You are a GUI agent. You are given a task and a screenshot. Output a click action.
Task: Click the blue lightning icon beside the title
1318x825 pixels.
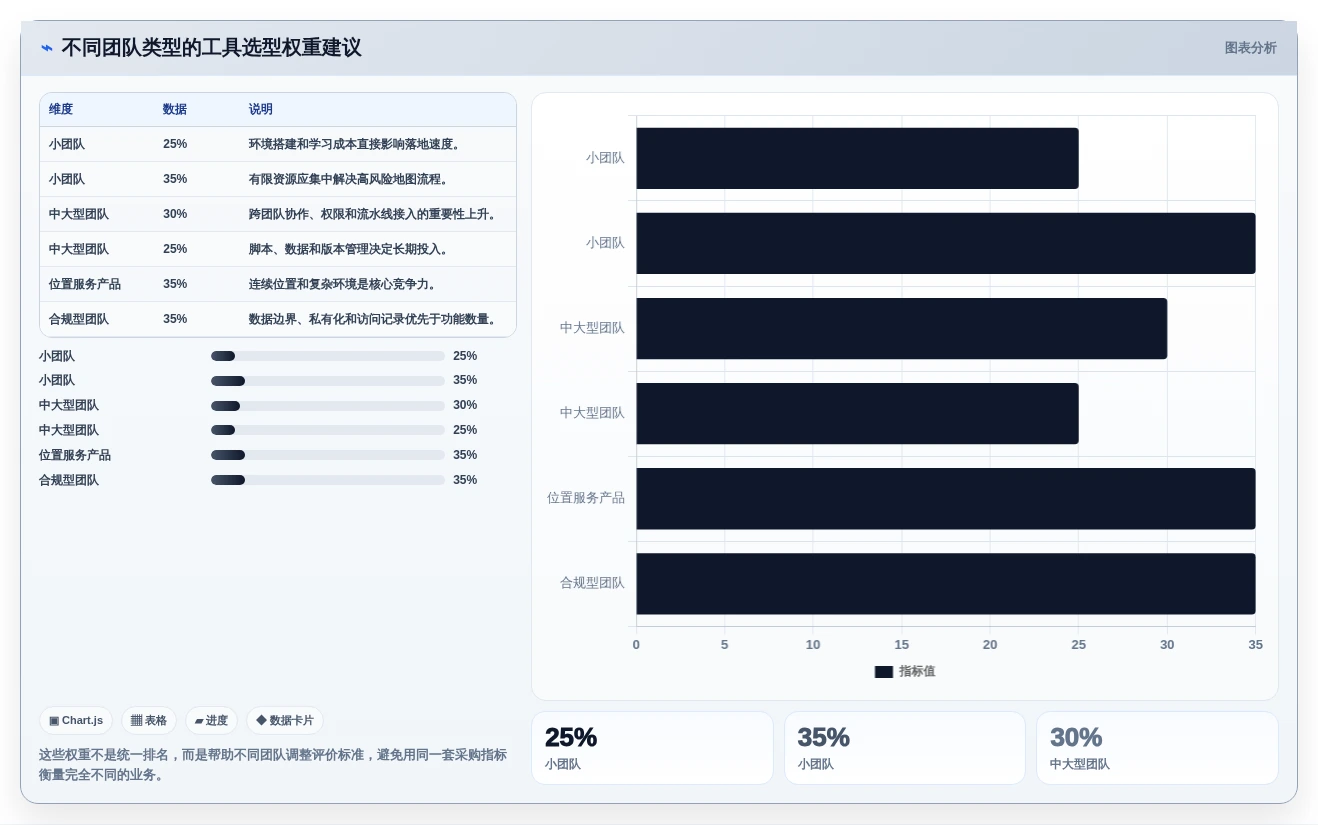click(x=47, y=48)
